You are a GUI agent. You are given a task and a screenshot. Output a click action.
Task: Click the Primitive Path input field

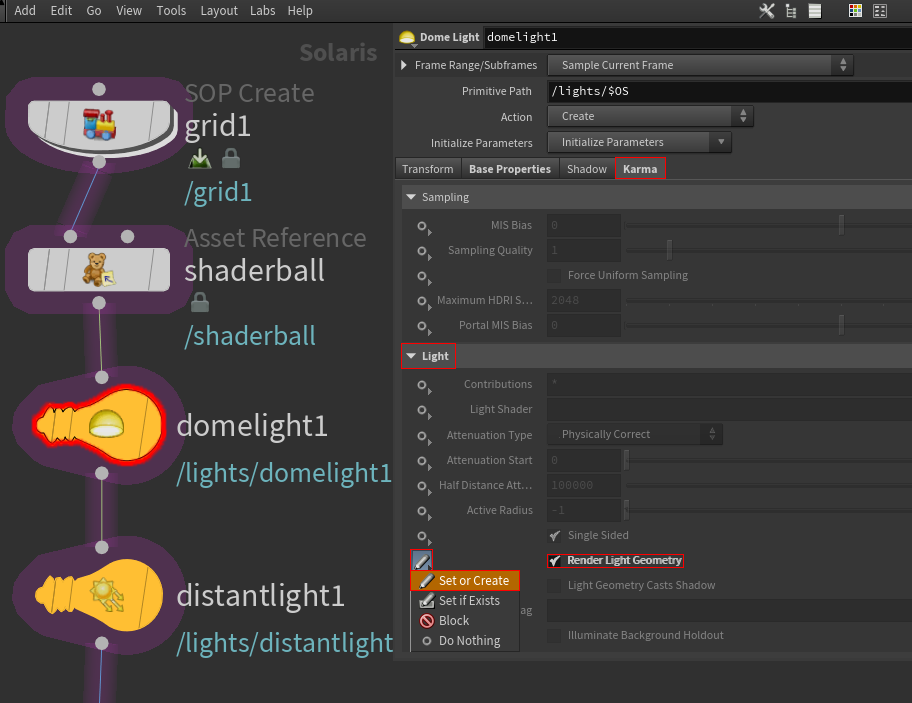pyautogui.click(x=728, y=91)
